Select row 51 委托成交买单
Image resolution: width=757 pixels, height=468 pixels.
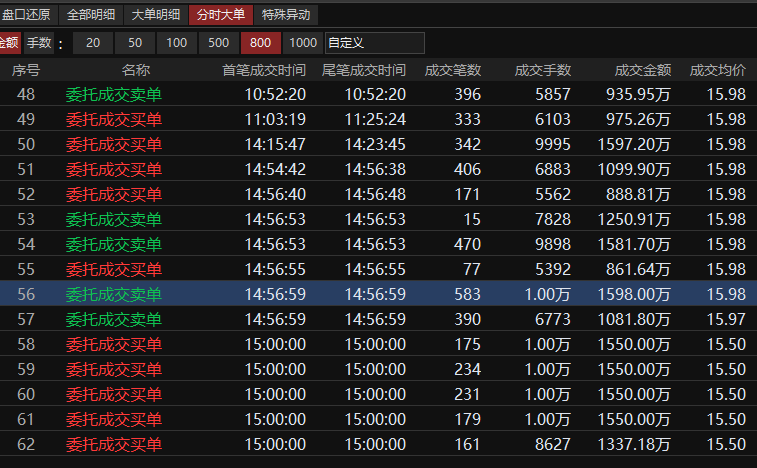click(378, 170)
